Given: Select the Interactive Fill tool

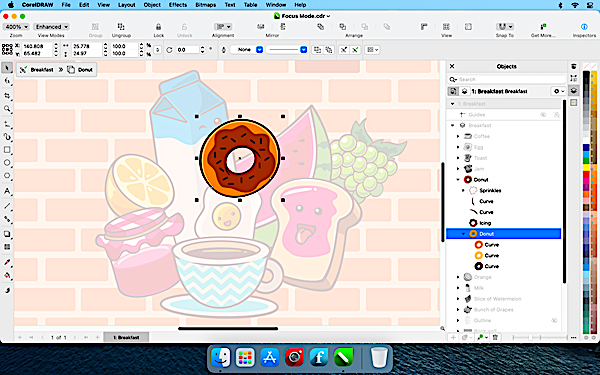Looking at the screenshot, I should tap(7, 276).
